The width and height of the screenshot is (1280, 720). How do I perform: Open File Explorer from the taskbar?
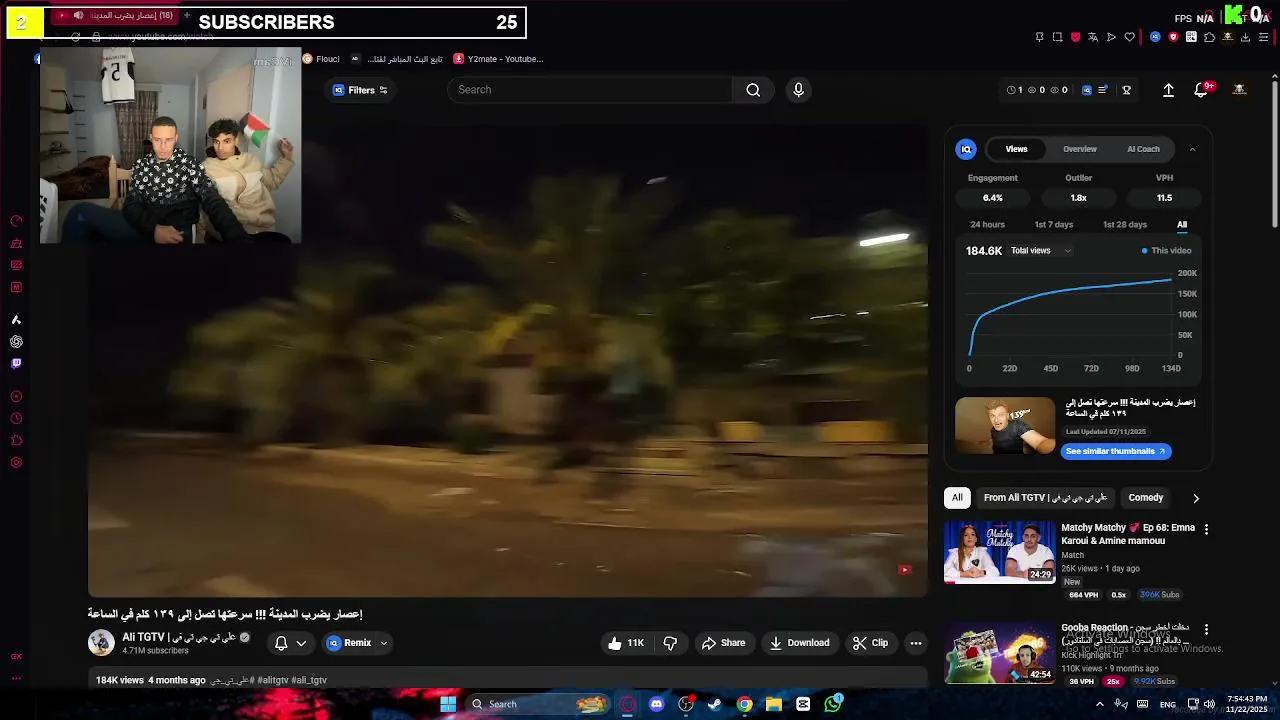click(x=774, y=704)
